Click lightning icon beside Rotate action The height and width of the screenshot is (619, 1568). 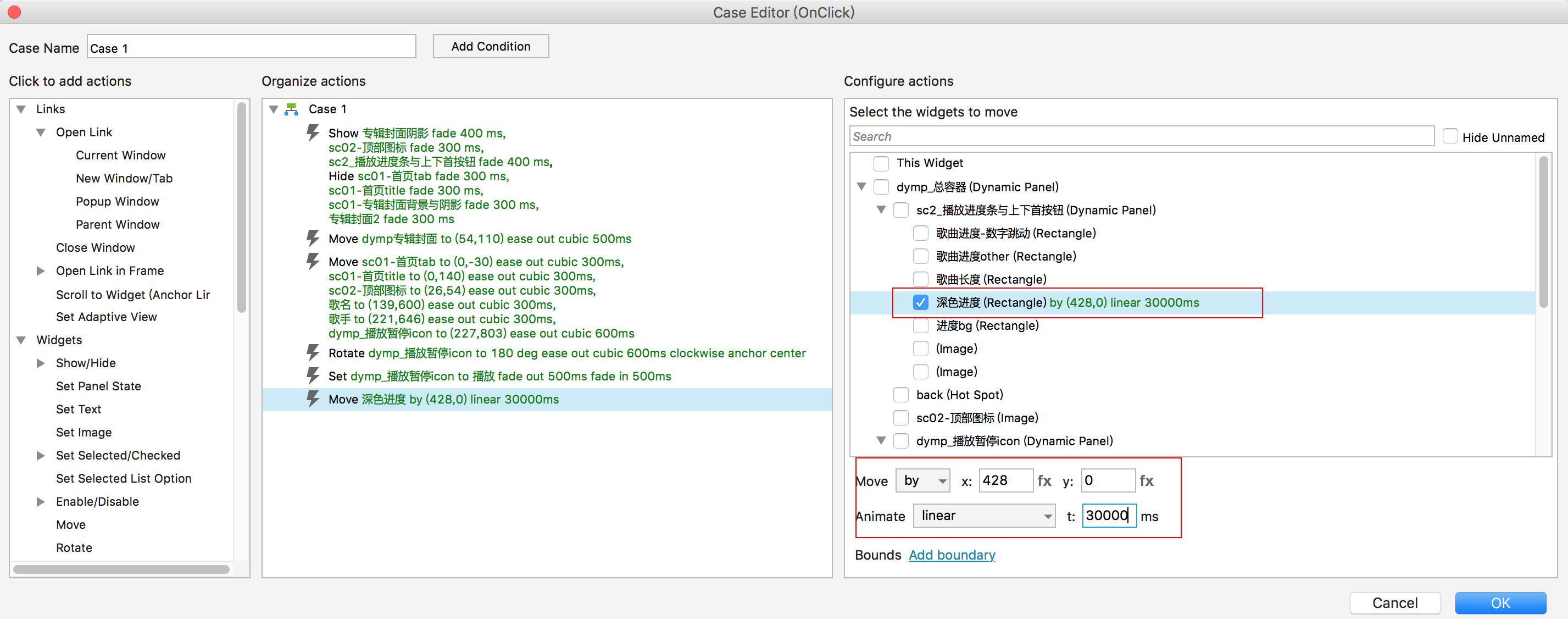(x=313, y=353)
